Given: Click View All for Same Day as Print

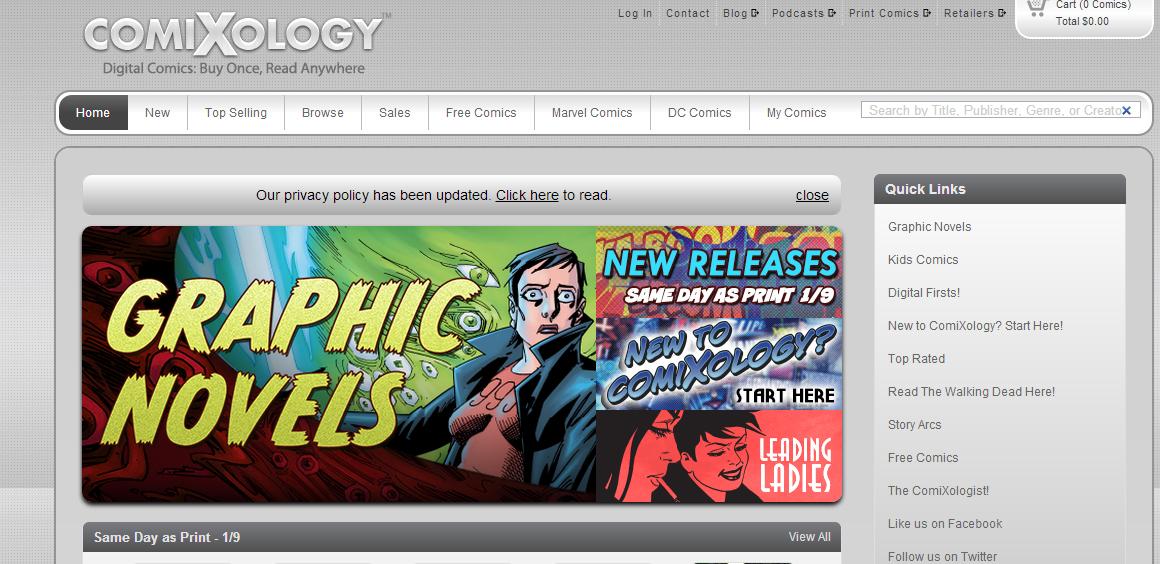Looking at the screenshot, I should click(809, 537).
